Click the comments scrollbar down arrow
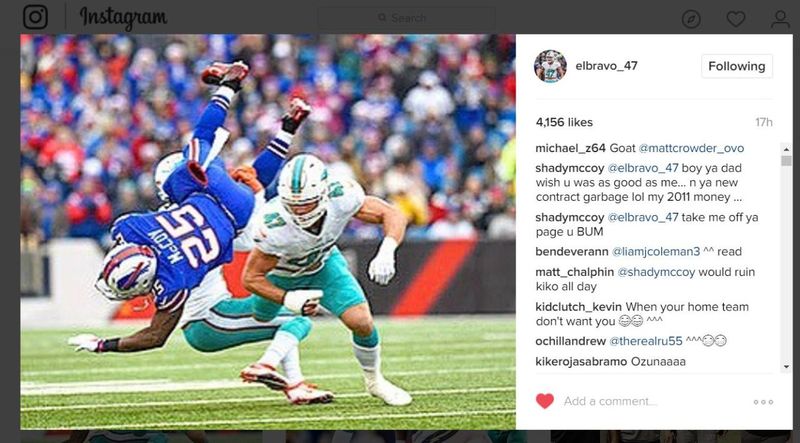This screenshot has width=800, height=443. click(786, 367)
